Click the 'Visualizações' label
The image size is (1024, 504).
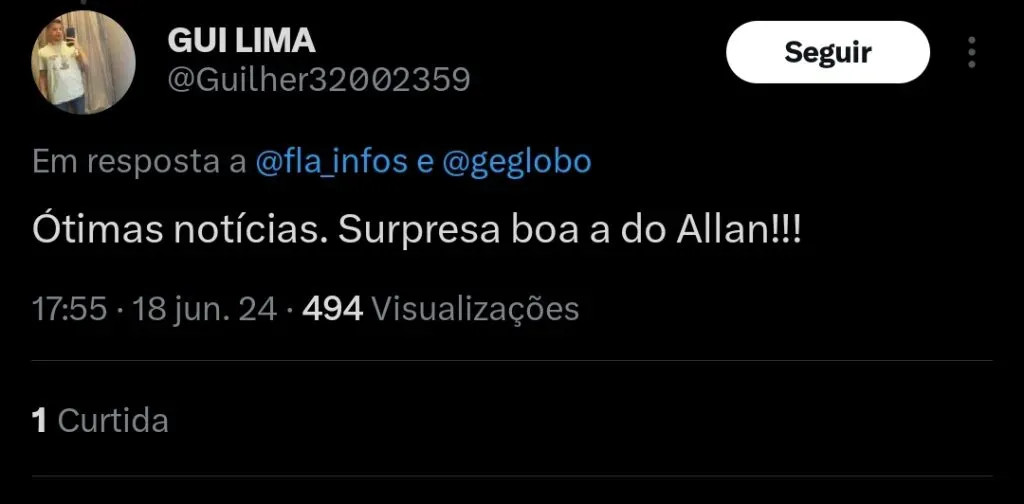click(475, 309)
